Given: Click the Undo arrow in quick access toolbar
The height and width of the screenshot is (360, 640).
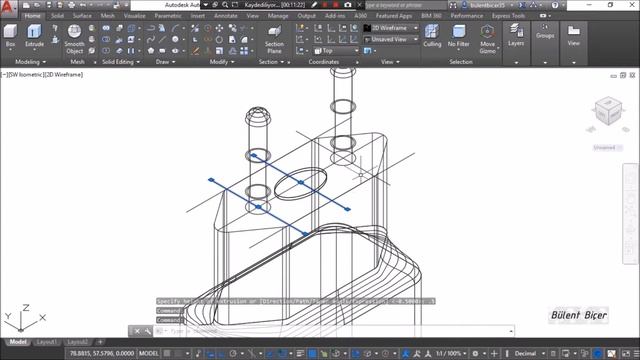Looking at the screenshot, I should point(83,5).
